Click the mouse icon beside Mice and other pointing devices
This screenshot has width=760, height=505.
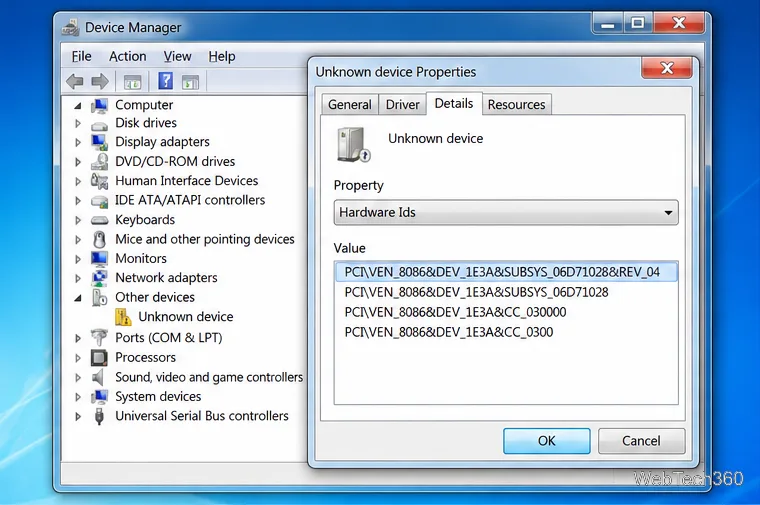coord(99,239)
